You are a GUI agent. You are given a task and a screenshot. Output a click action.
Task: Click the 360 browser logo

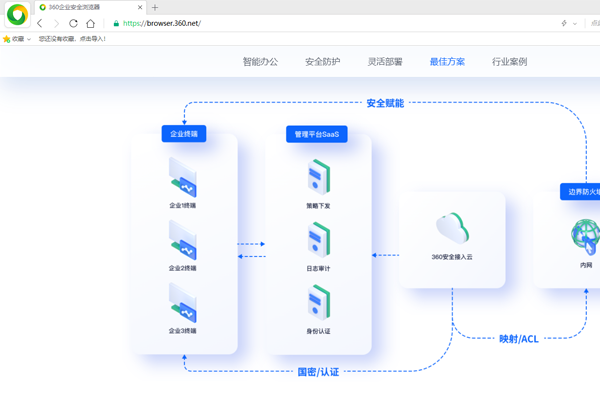coord(17,15)
